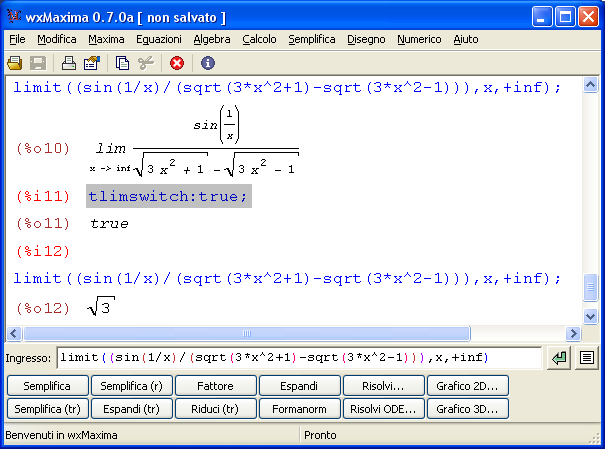Click the Formanorm button
This screenshot has width=605, height=449.
[x=300, y=408]
